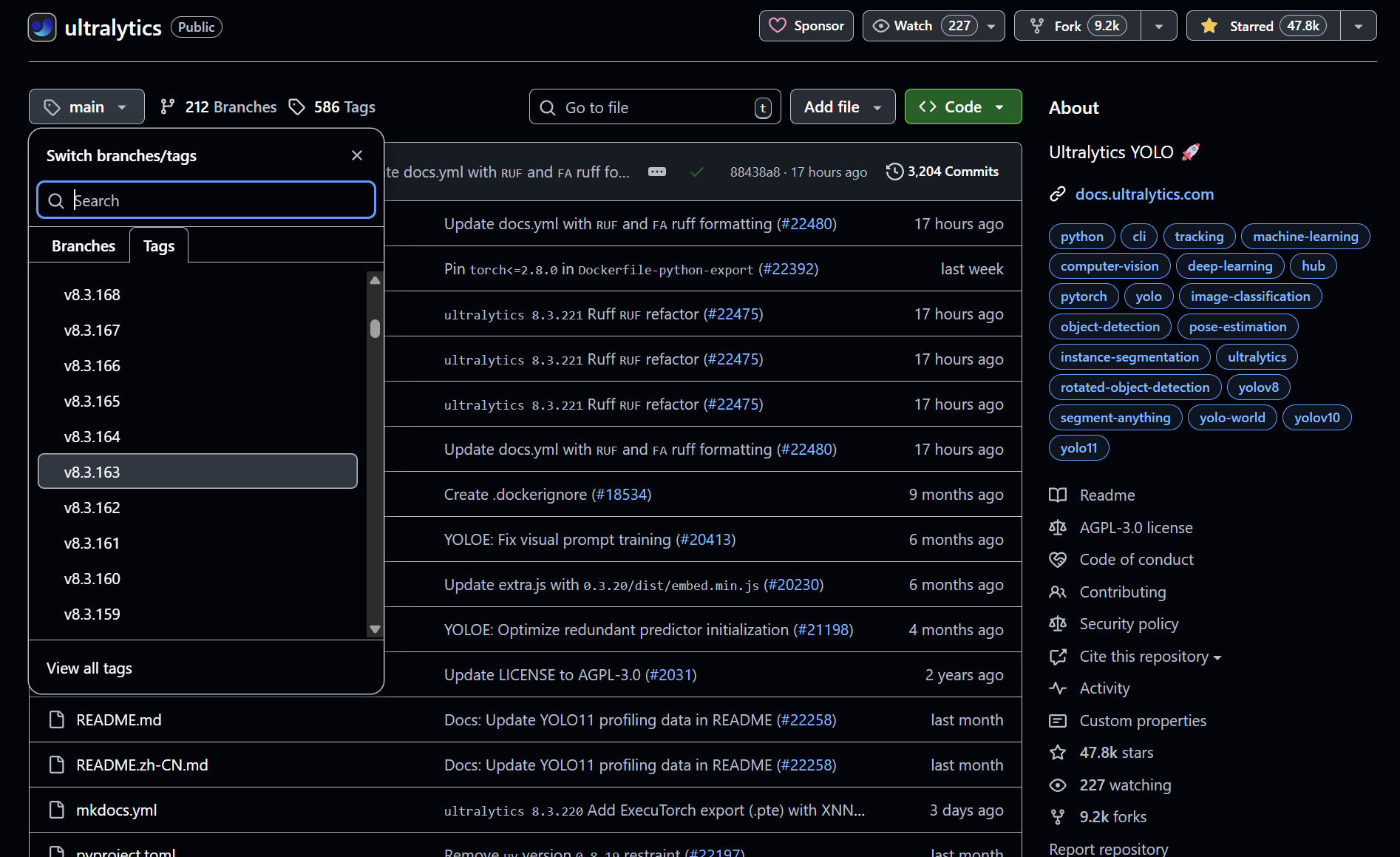Click the python topic tag
This screenshot has height=857, width=1400.
pos(1081,237)
